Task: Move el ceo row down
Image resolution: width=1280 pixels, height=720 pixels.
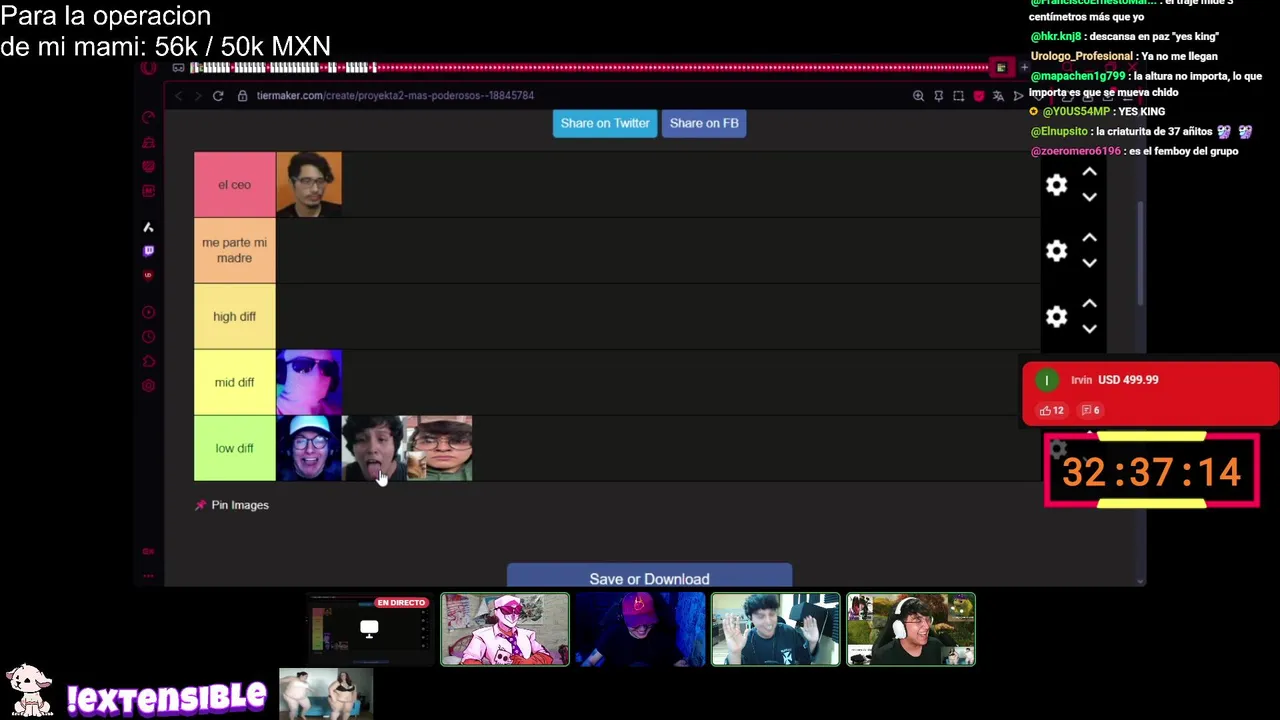Action: coord(1089,197)
